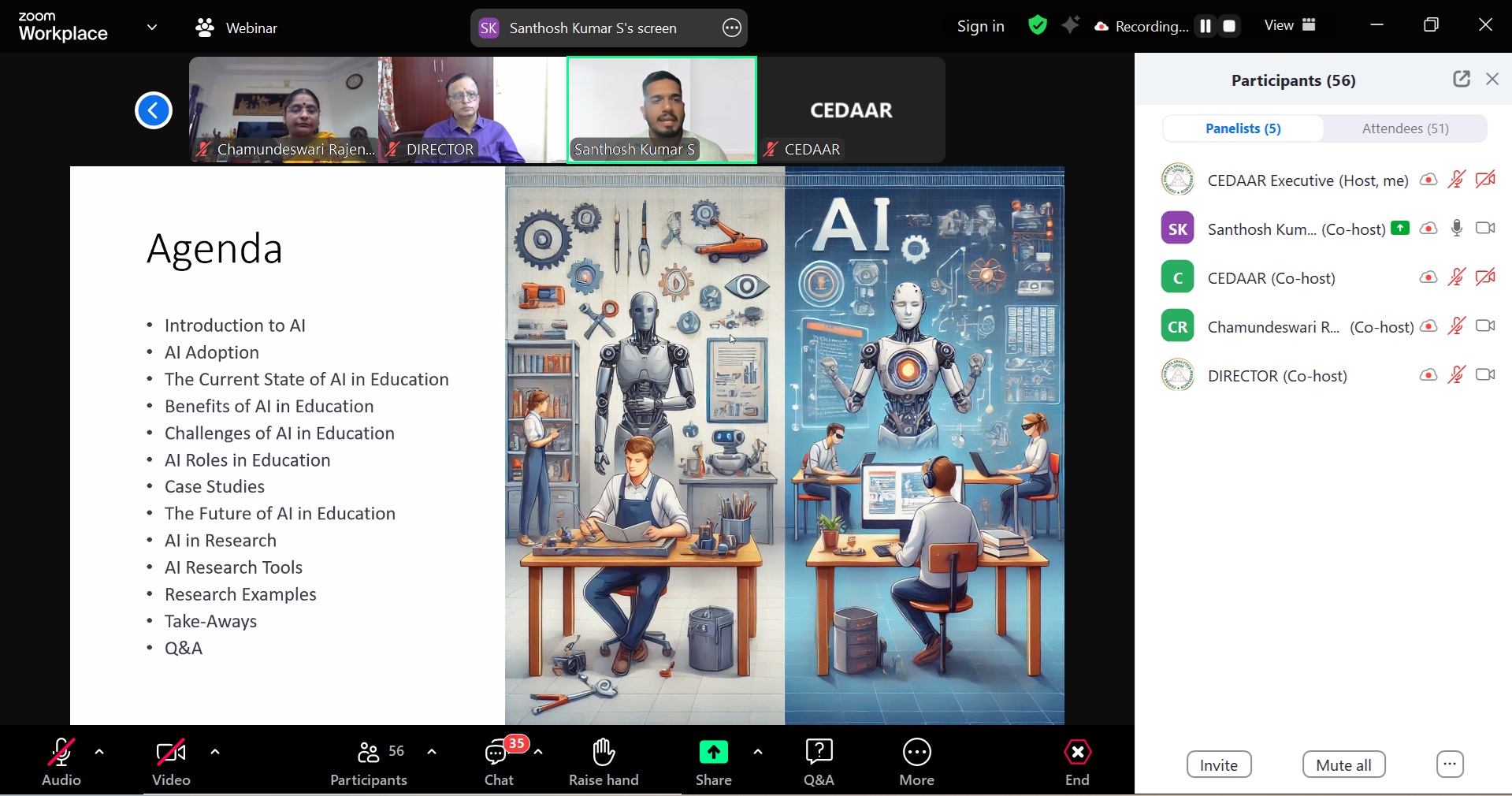Open the Raise hand control
The height and width of the screenshot is (796, 1512).
[604, 762]
